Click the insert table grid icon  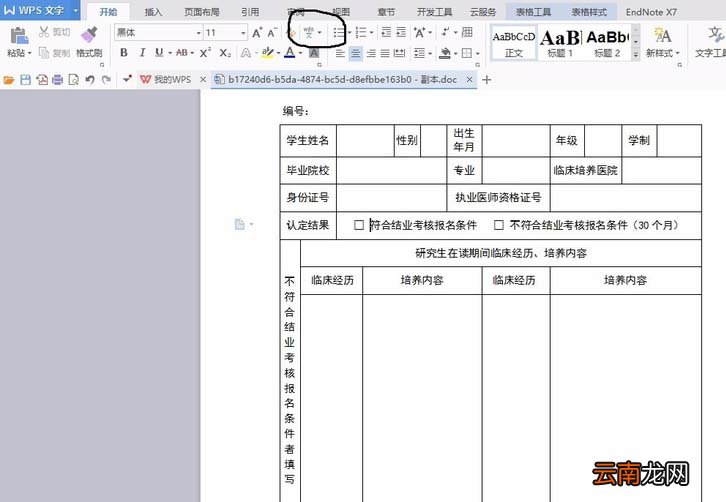coord(467,32)
